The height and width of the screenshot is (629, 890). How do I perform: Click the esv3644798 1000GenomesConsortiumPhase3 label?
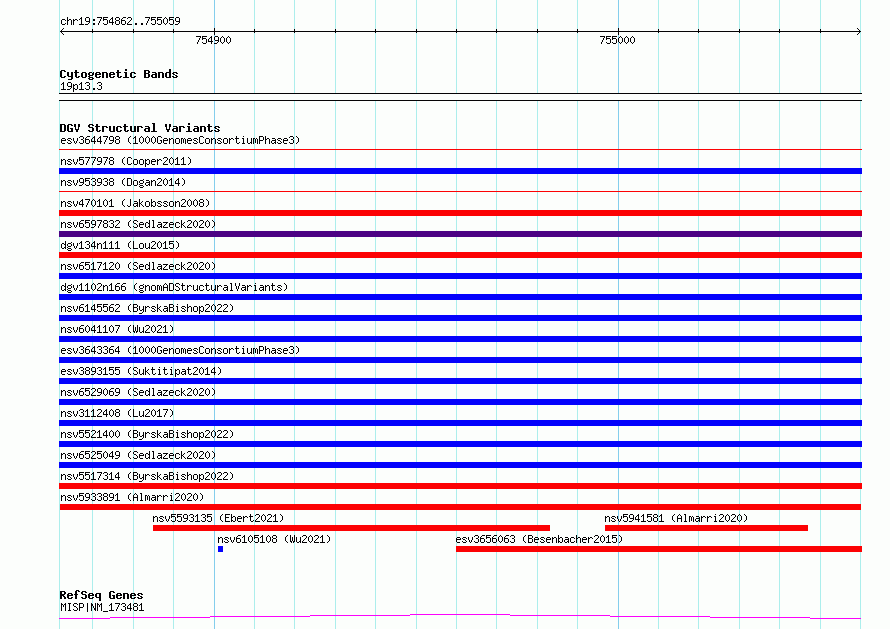tap(180, 140)
